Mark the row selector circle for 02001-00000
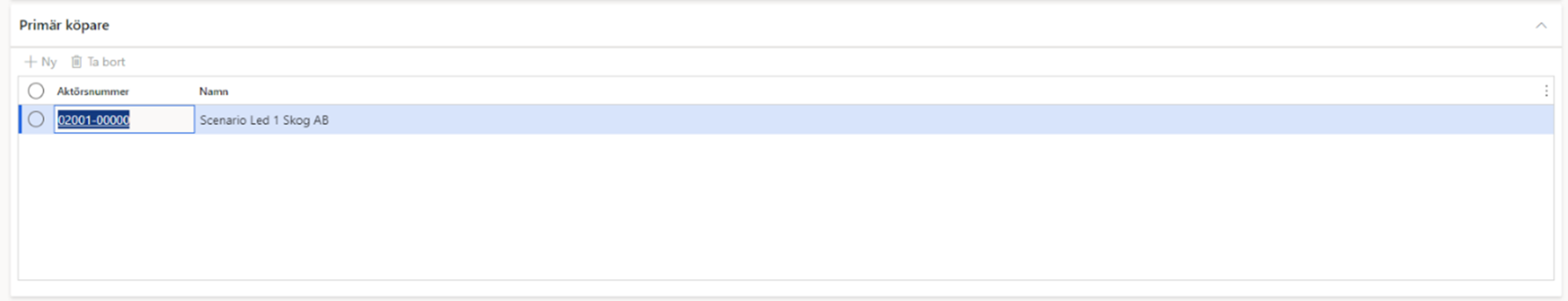 click(36, 119)
